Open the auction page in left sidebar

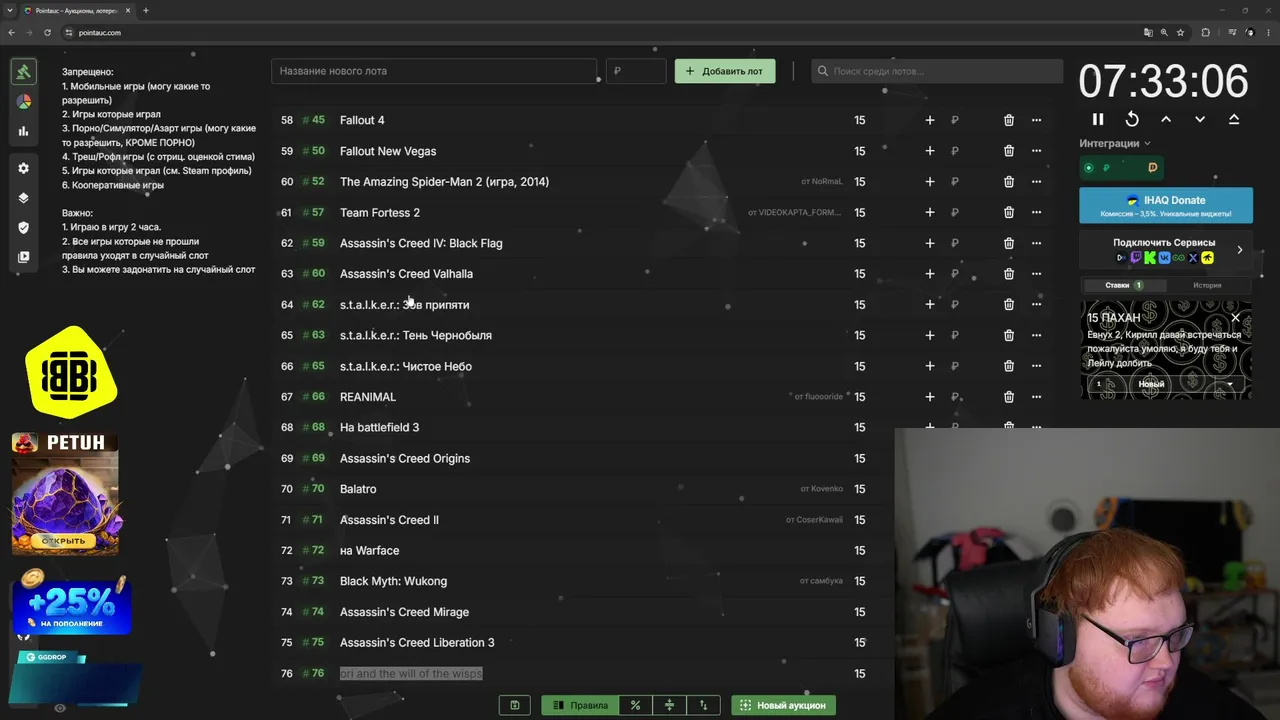(24, 71)
